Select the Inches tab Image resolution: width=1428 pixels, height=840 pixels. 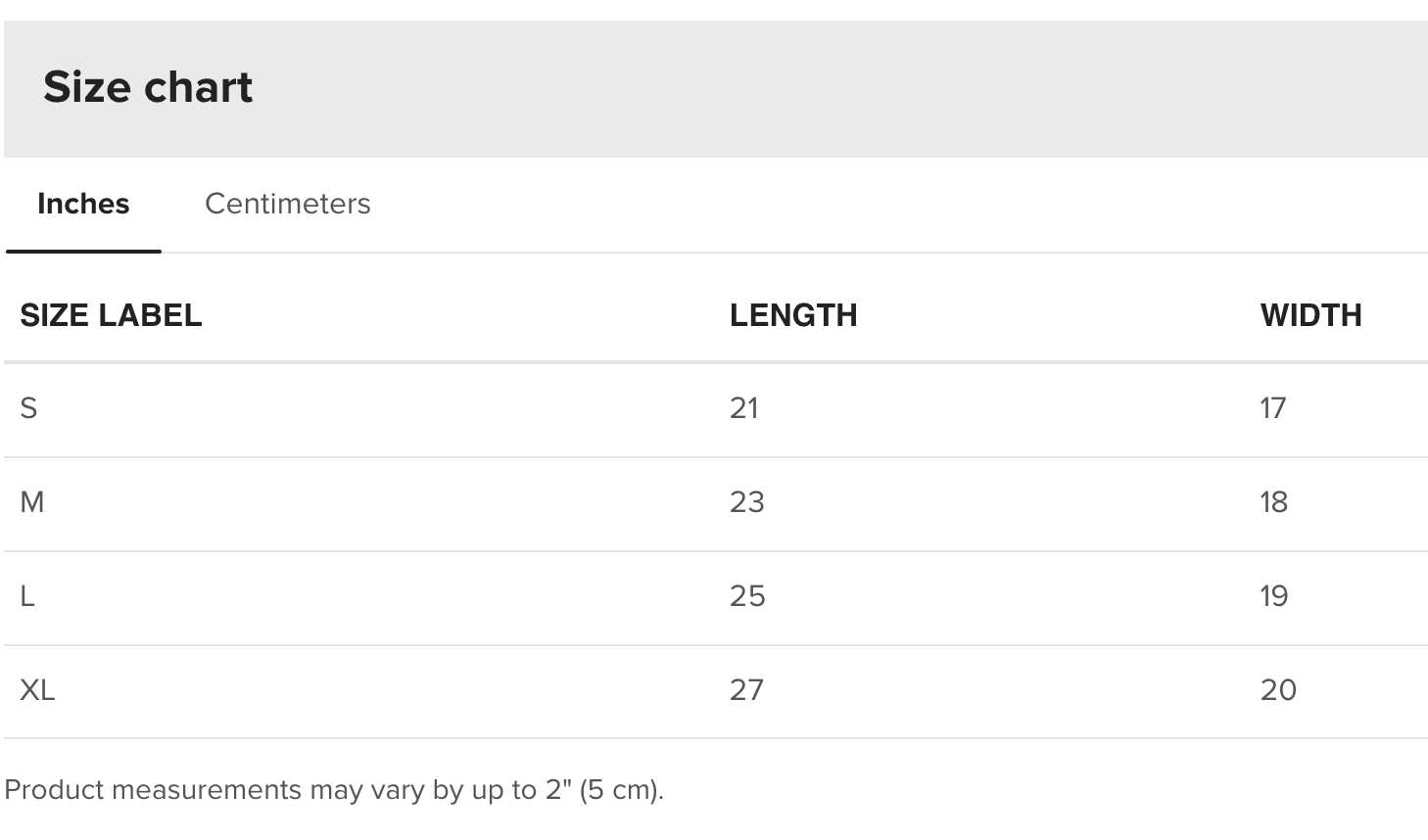(83, 204)
